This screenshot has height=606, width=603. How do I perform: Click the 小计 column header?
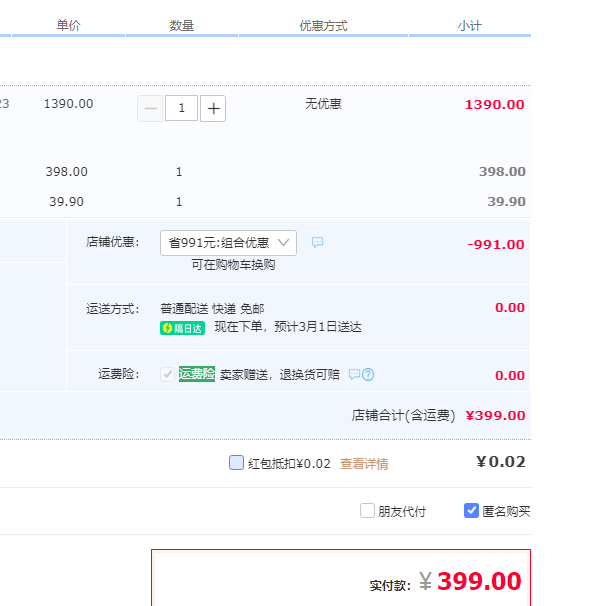coord(469,25)
